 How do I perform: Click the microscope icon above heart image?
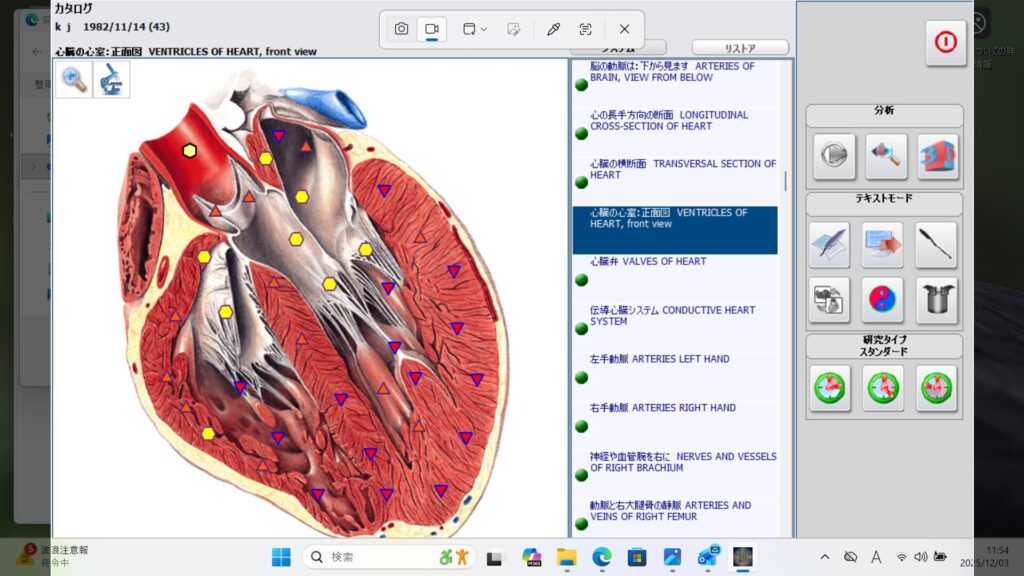point(112,80)
